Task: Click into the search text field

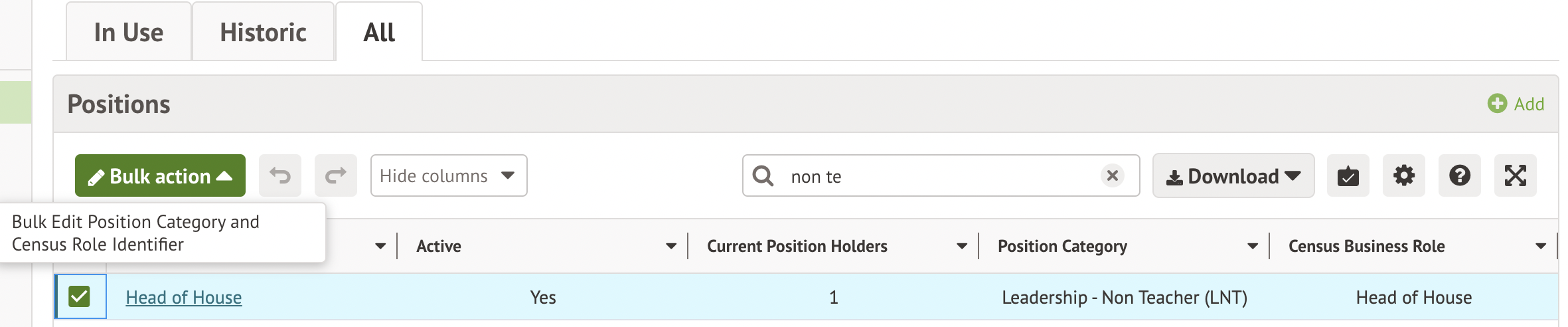Action: coord(936,176)
